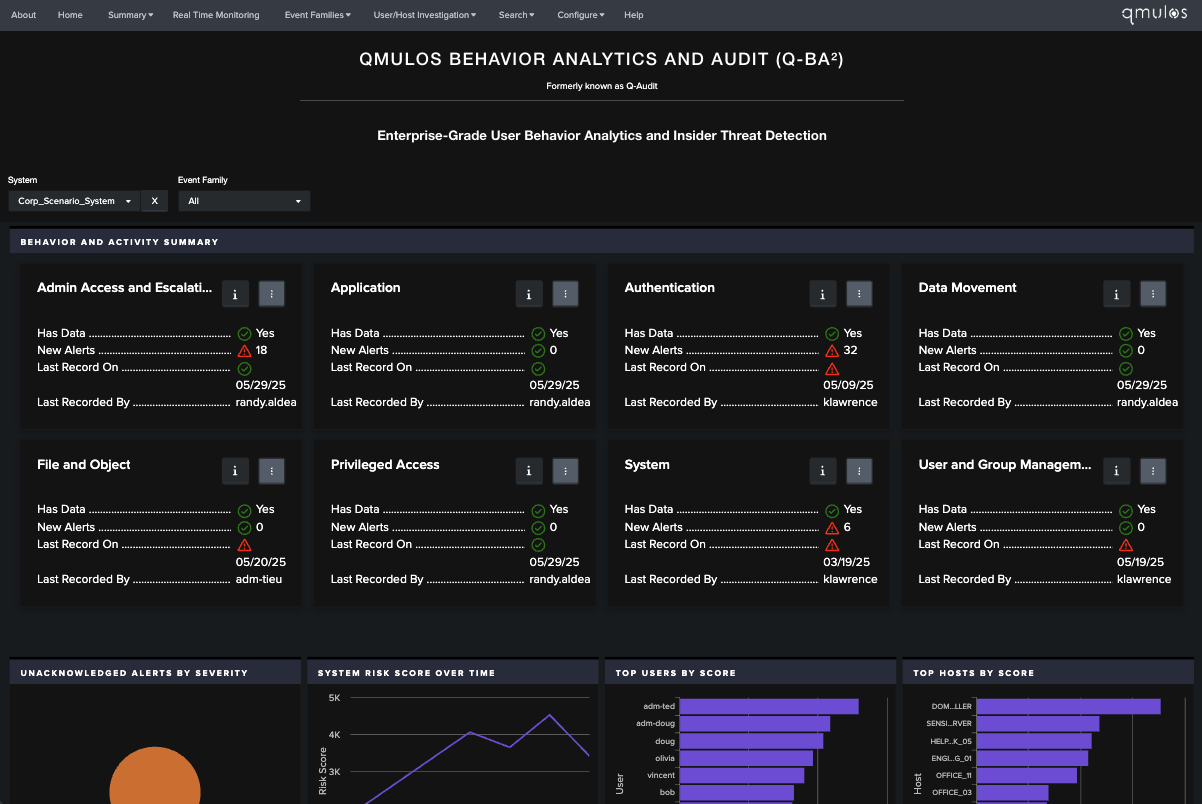Viewport: 1202px width, 804px height.
Task: Click DOM...LLER bar in Top Hosts chart
Action: click(1068, 706)
